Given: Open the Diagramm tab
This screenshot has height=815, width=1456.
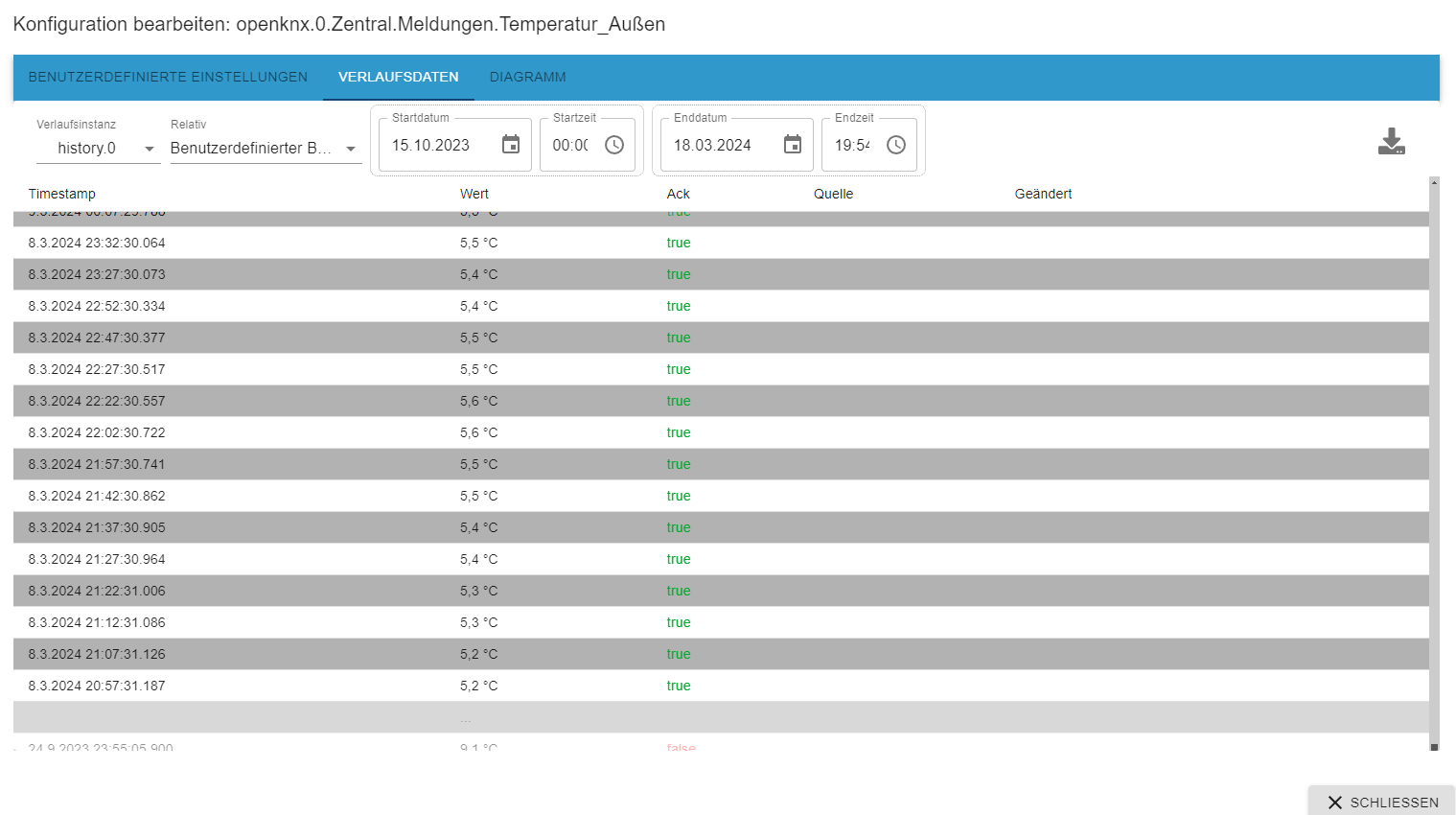Looking at the screenshot, I should tap(528, 77).
